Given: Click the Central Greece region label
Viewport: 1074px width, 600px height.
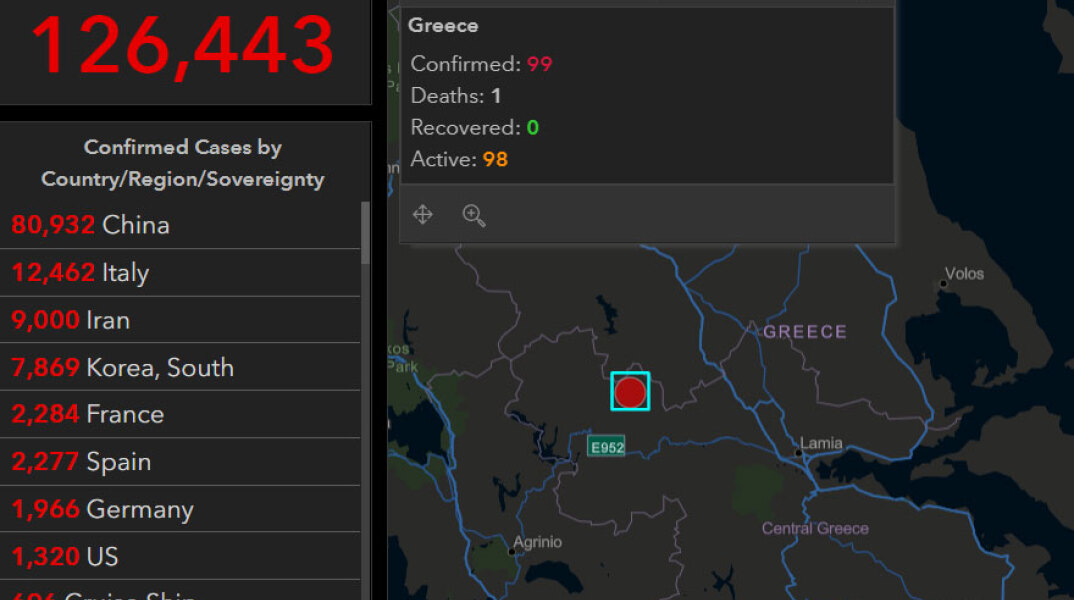Looking at the screenshot, I should click(815, 528).
